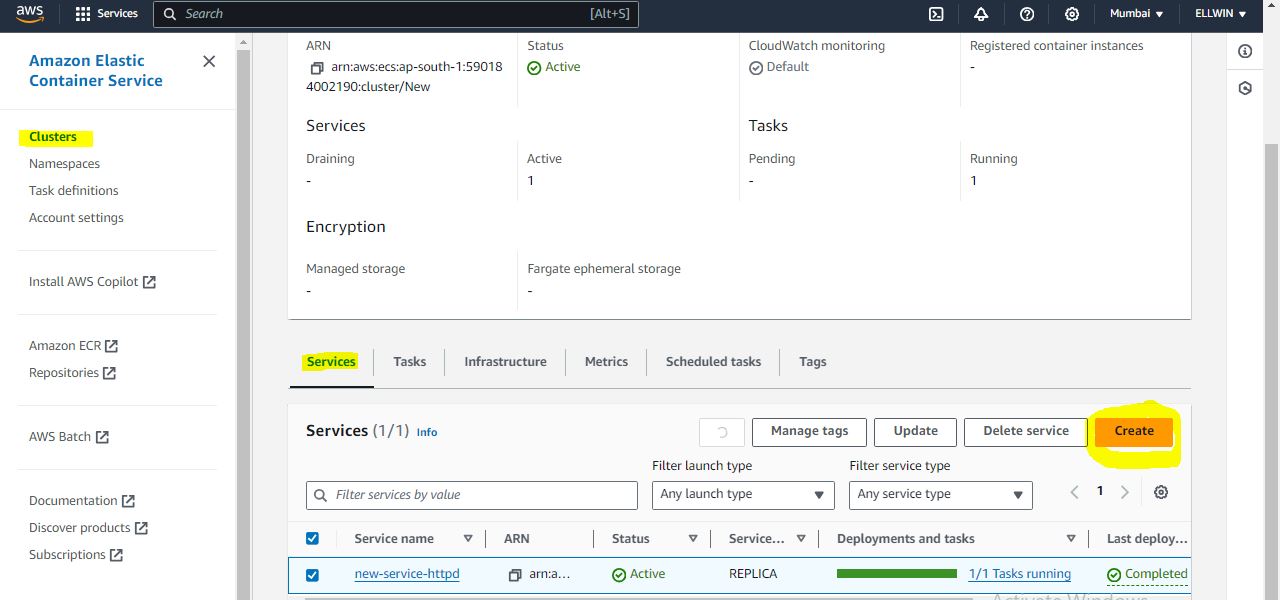This screenshot has width=1280, height=600.
Task: Open the Mumbai region selector
Action: coord(1137,14)
